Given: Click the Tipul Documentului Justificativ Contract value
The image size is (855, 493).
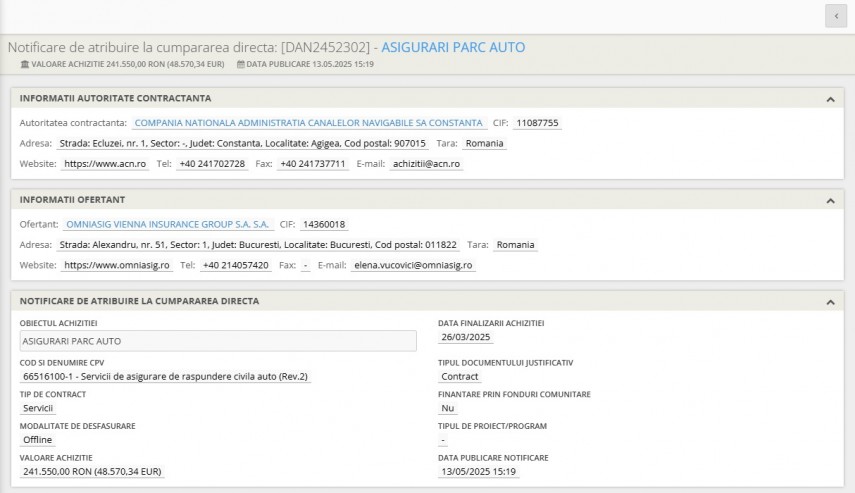Looking at the screenshot, I should (460, 377).
